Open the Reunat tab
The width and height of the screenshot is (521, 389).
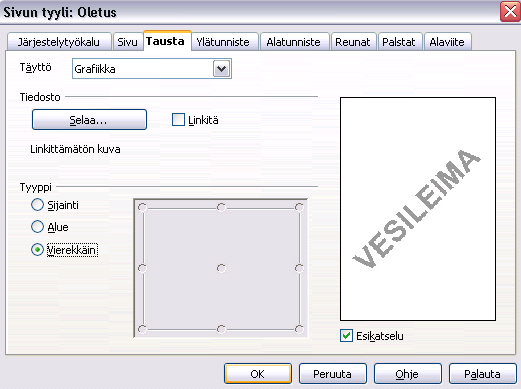click(353, 42)
